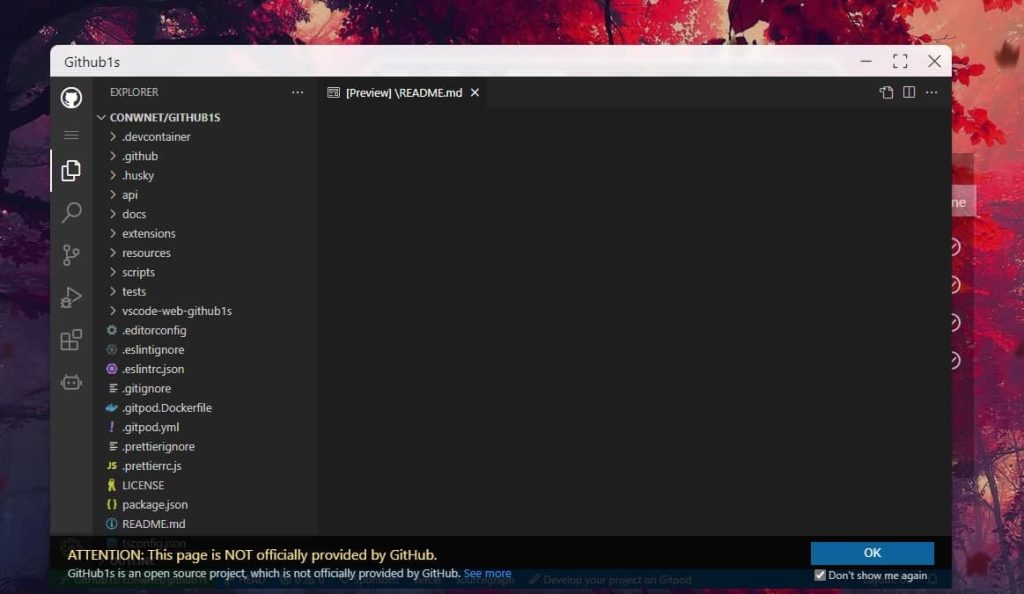Viewport: 1024px width, 594px height.
Task: Open the Run and Debug view
Action: coord(71,297)
